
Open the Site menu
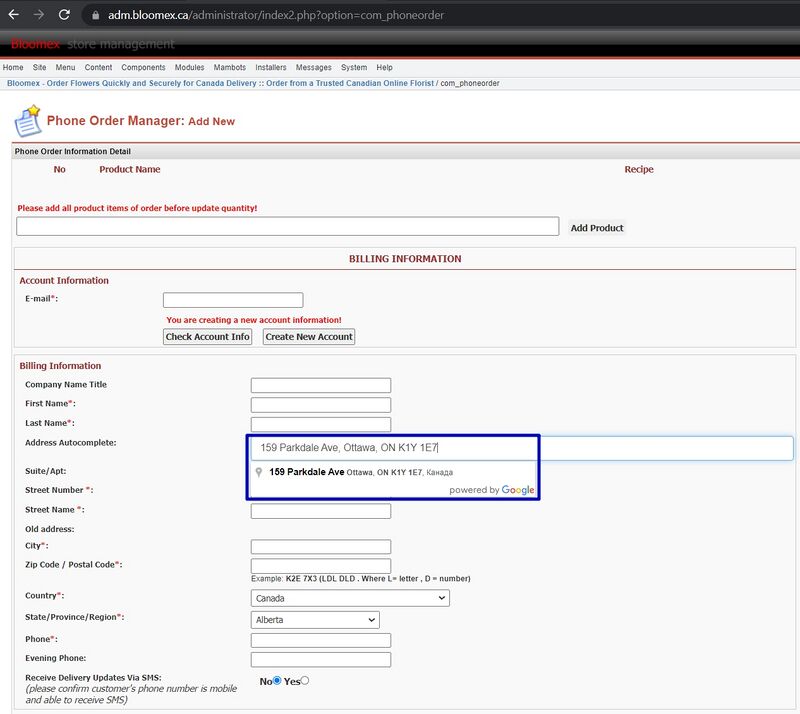tap(39, 67)
